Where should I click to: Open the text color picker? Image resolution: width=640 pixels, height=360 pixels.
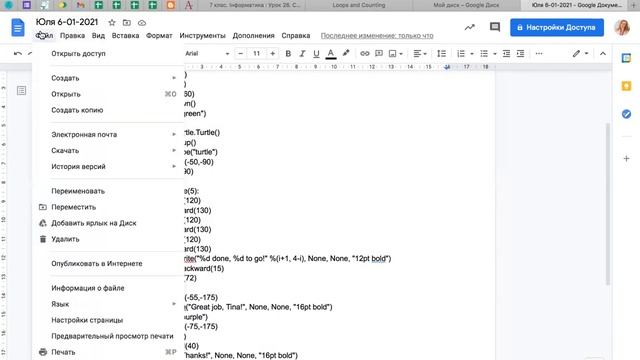point(331,53)
